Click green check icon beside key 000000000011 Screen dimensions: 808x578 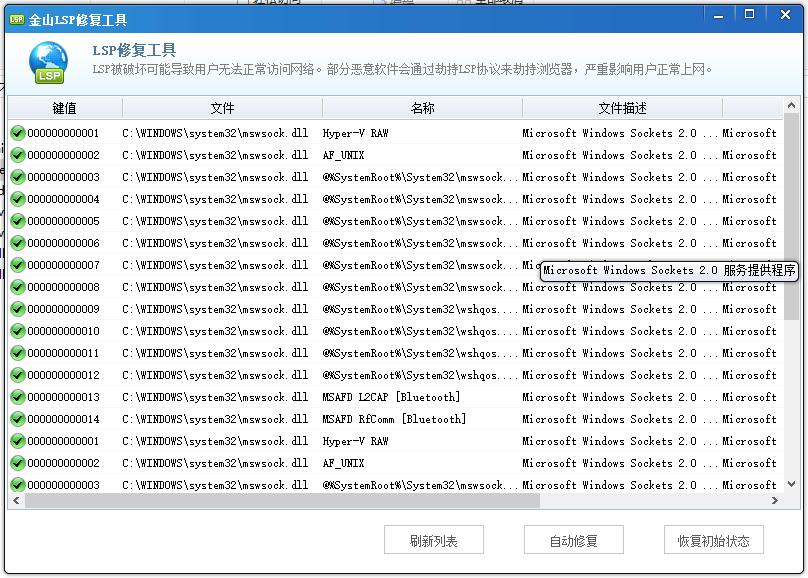(18, 353)
